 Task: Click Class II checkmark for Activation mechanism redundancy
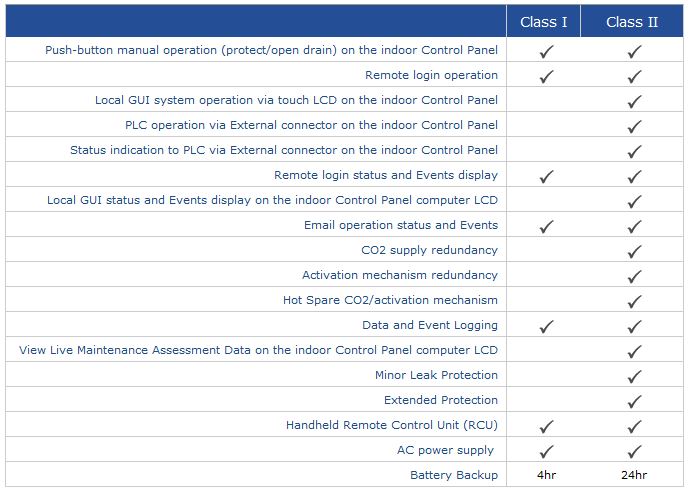tap(634, 276)
